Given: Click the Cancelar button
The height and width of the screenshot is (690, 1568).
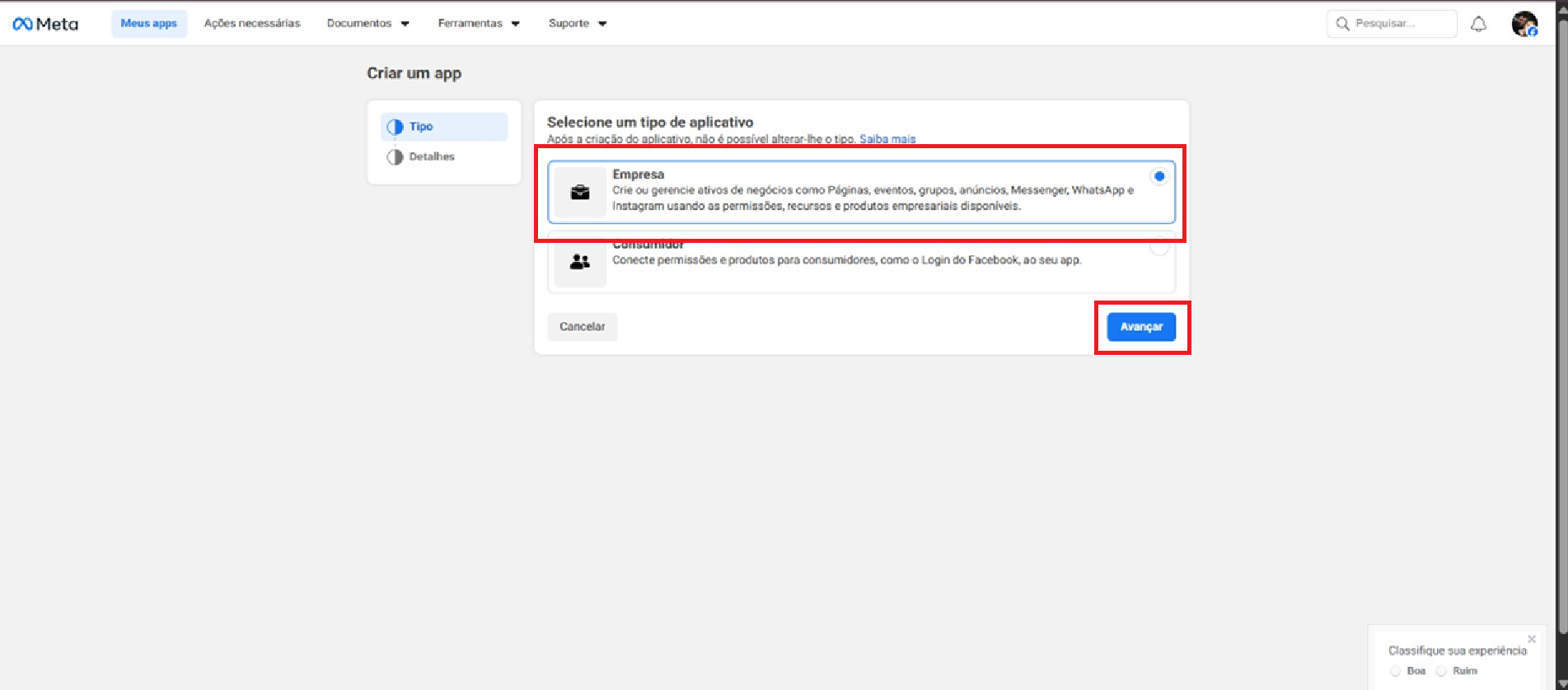Looking at the screenshot, I should point(582,327).
